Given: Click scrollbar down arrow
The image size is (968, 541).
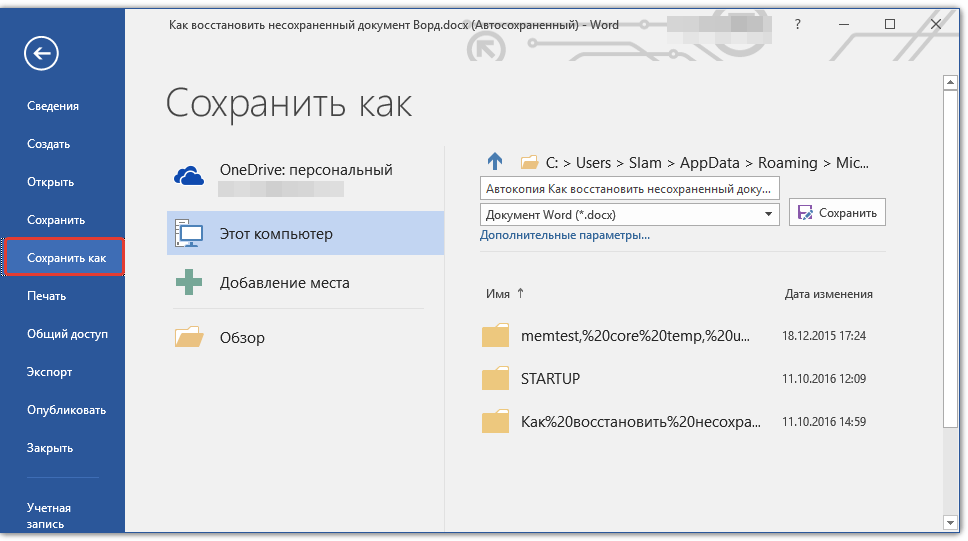Looking at the screenshot, I should click(x=950, y=523).
